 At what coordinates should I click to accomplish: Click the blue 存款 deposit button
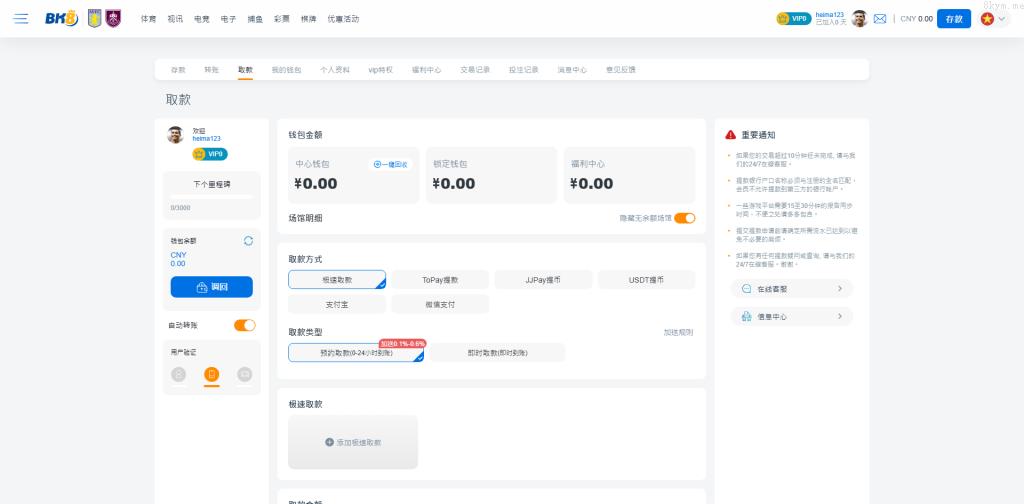click(953, 19)
